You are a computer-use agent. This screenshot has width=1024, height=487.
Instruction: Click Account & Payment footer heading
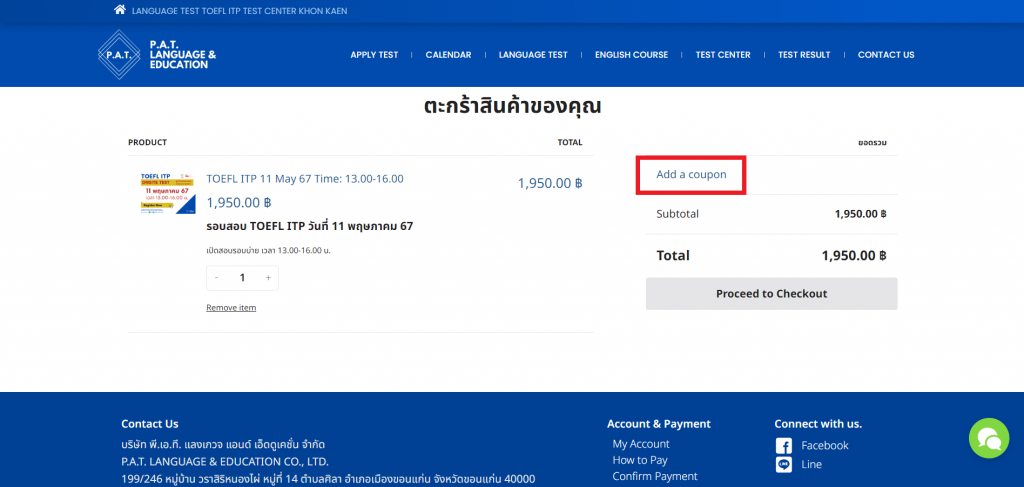click(x=658, y=424)
